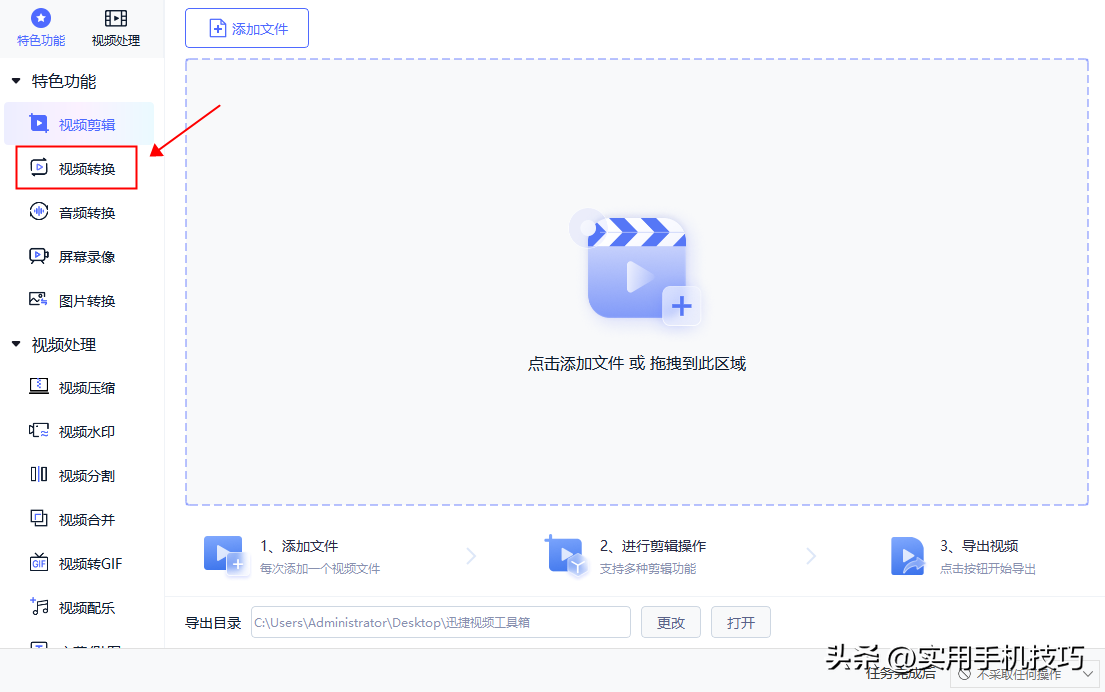Click the 视频水印 label

87,431
